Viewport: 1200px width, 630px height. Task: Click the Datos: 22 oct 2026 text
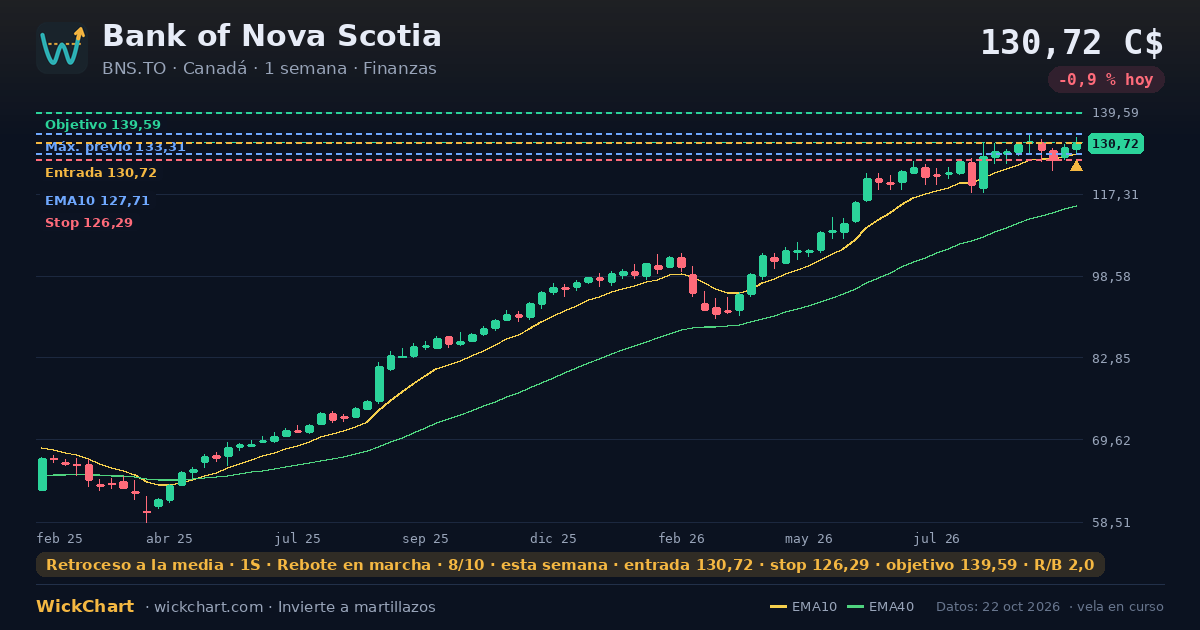click(x=999, y=607)
